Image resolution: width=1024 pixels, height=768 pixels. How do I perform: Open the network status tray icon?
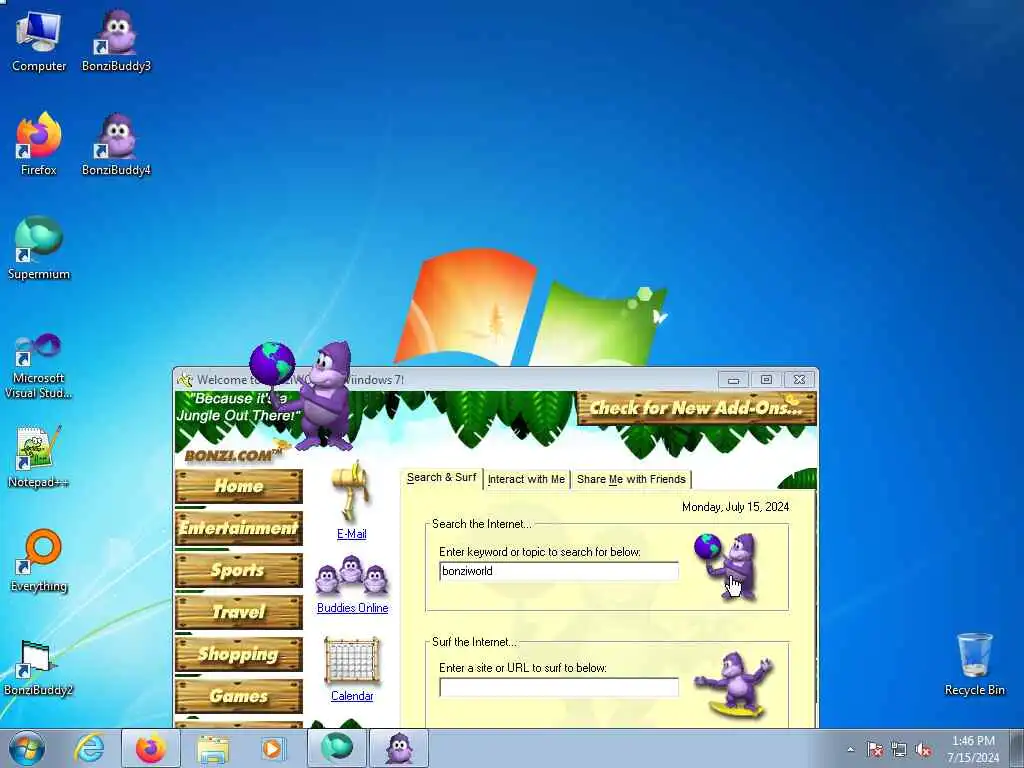899,750
